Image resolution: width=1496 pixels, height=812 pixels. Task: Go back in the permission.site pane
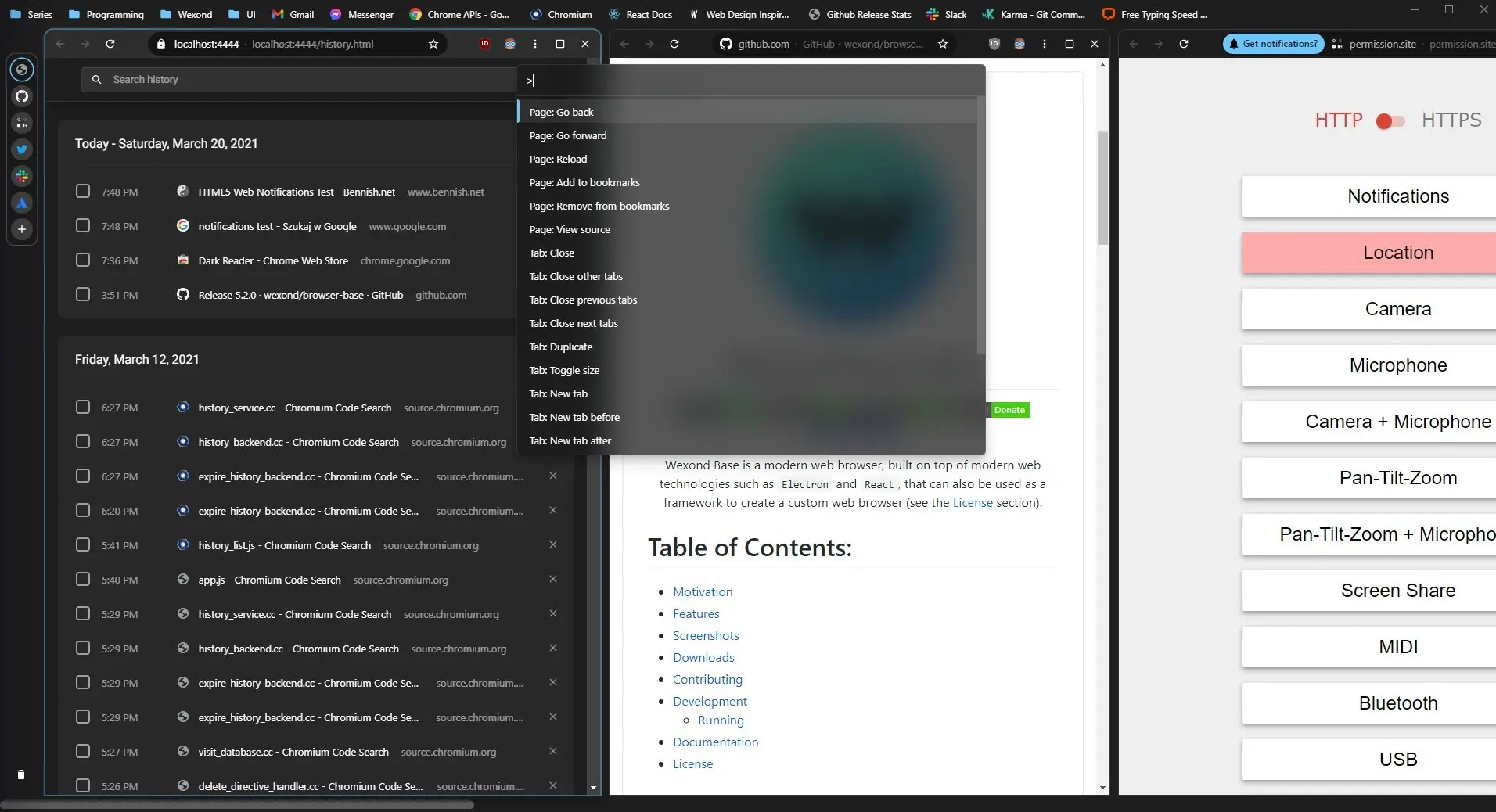pyautogui.click(x=1134, y=44)
